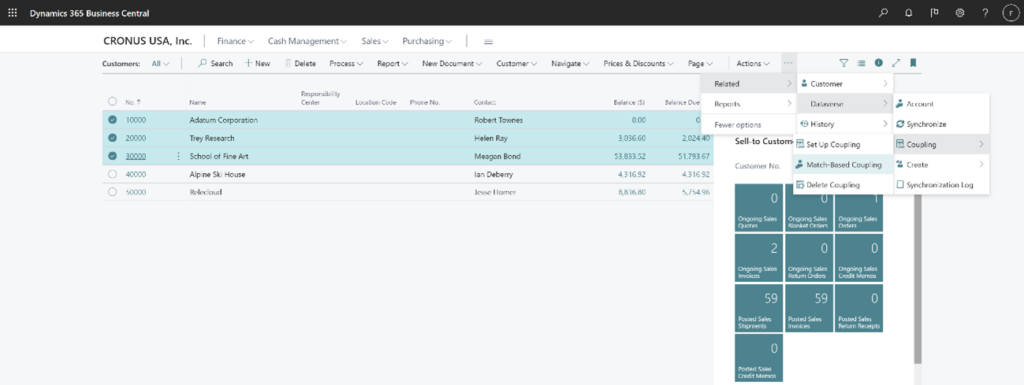Deselect the row checkbox for 10000
Viewport: 1024px width, 385px height.
(x=112, y=120)
